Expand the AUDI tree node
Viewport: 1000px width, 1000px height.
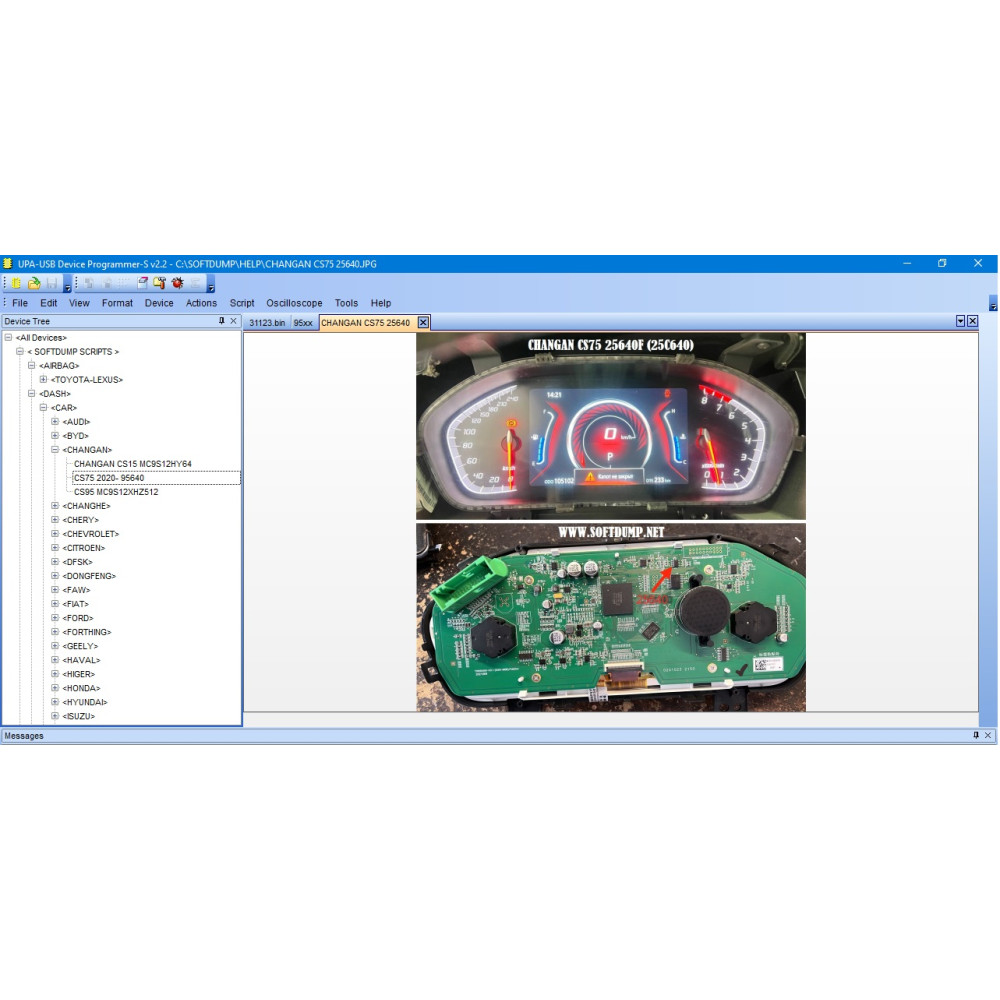[55, 422]
